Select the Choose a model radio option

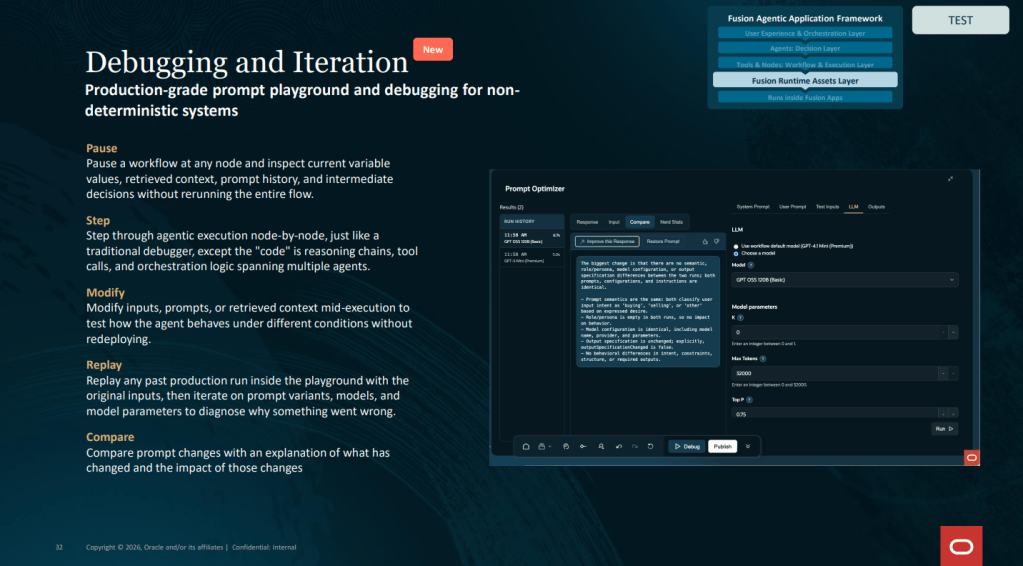pyautogui.click(x=736, y=253)
